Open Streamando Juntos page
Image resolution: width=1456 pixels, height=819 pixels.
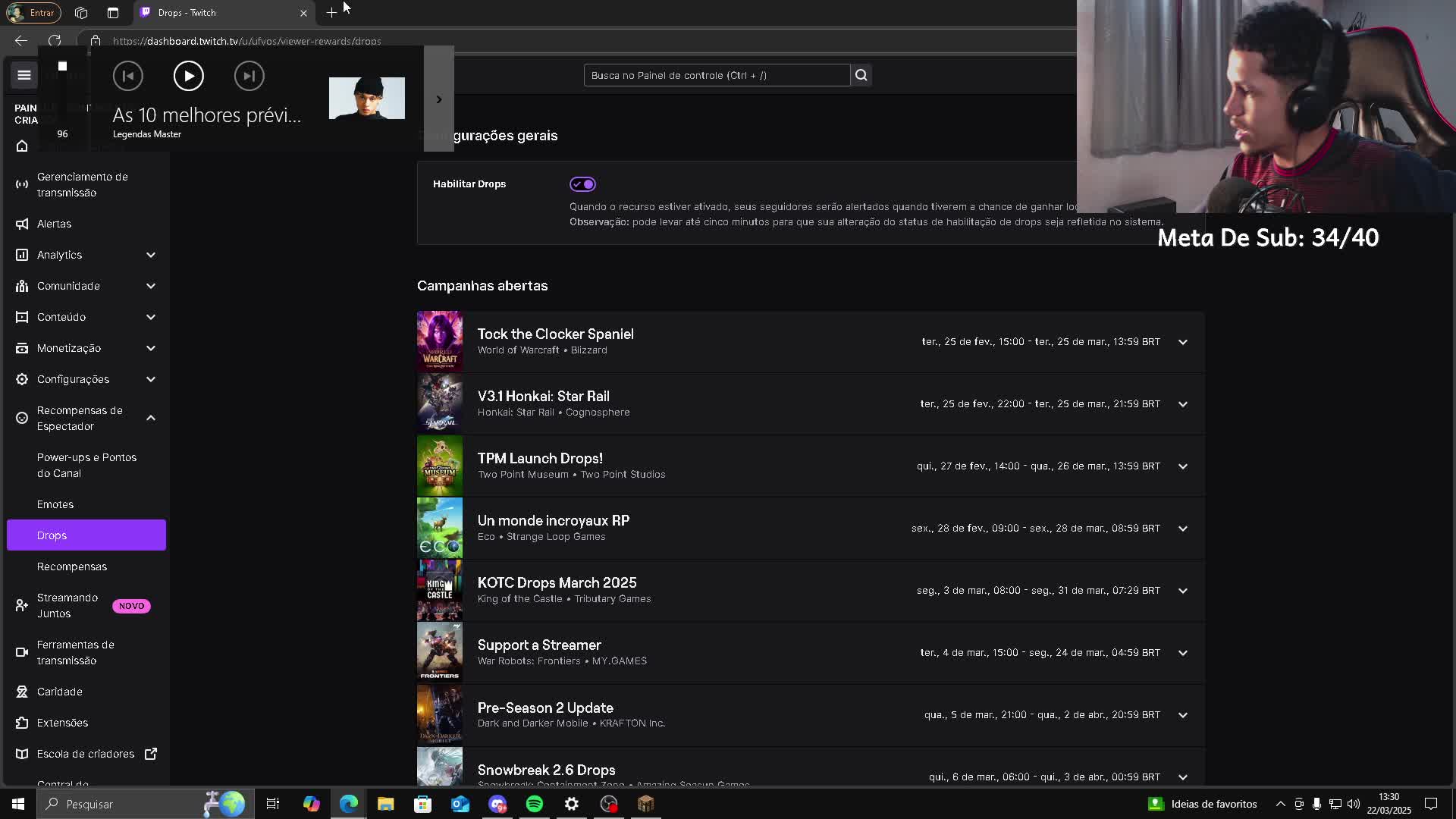point(86,605)
